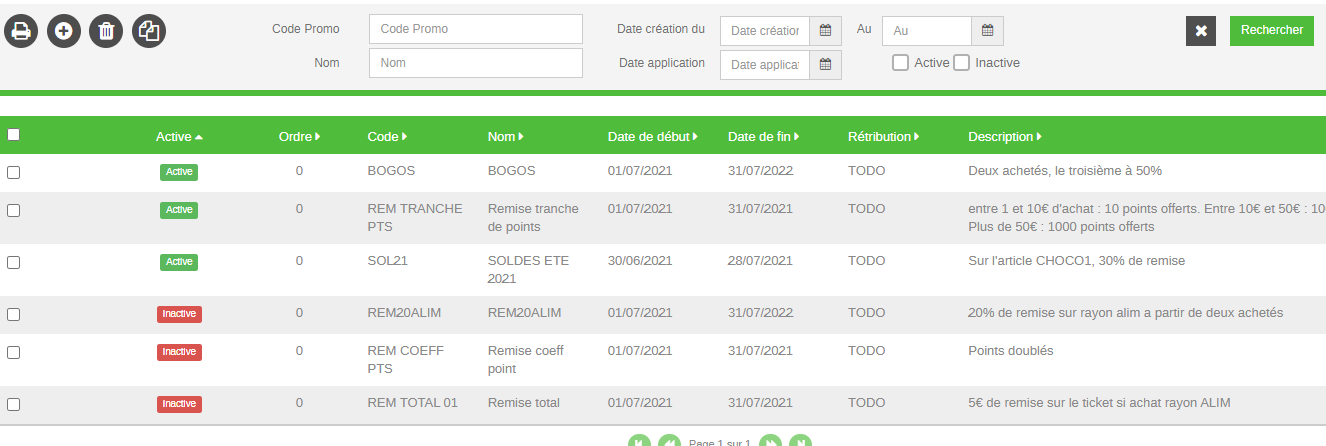The width and height of the screenshot is (1326, 446).
Task: Click the Inactive badge for REM20ALIM
Action: pos(179,314)
